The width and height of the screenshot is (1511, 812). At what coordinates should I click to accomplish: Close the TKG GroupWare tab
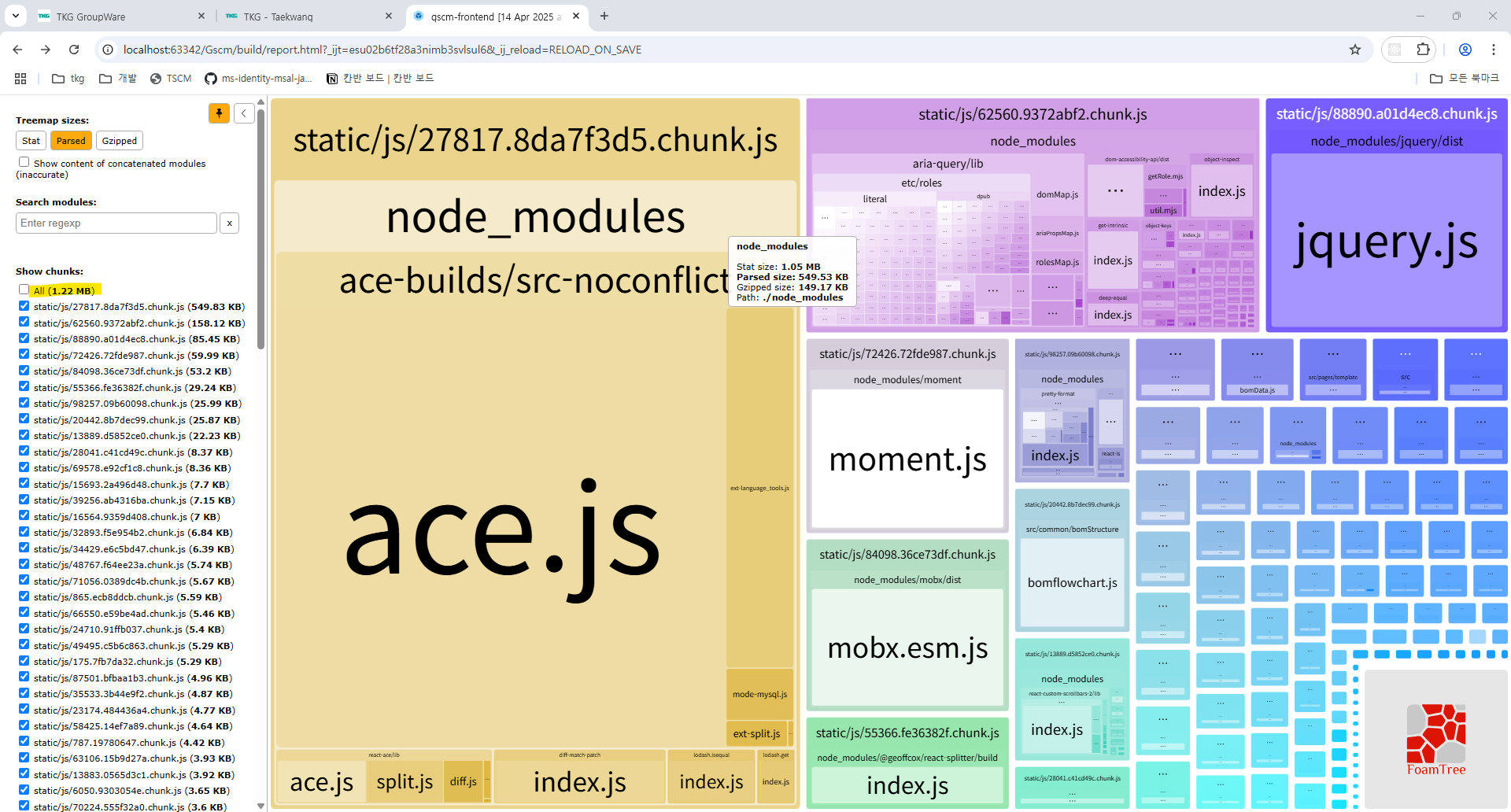[x=201, y=16]
